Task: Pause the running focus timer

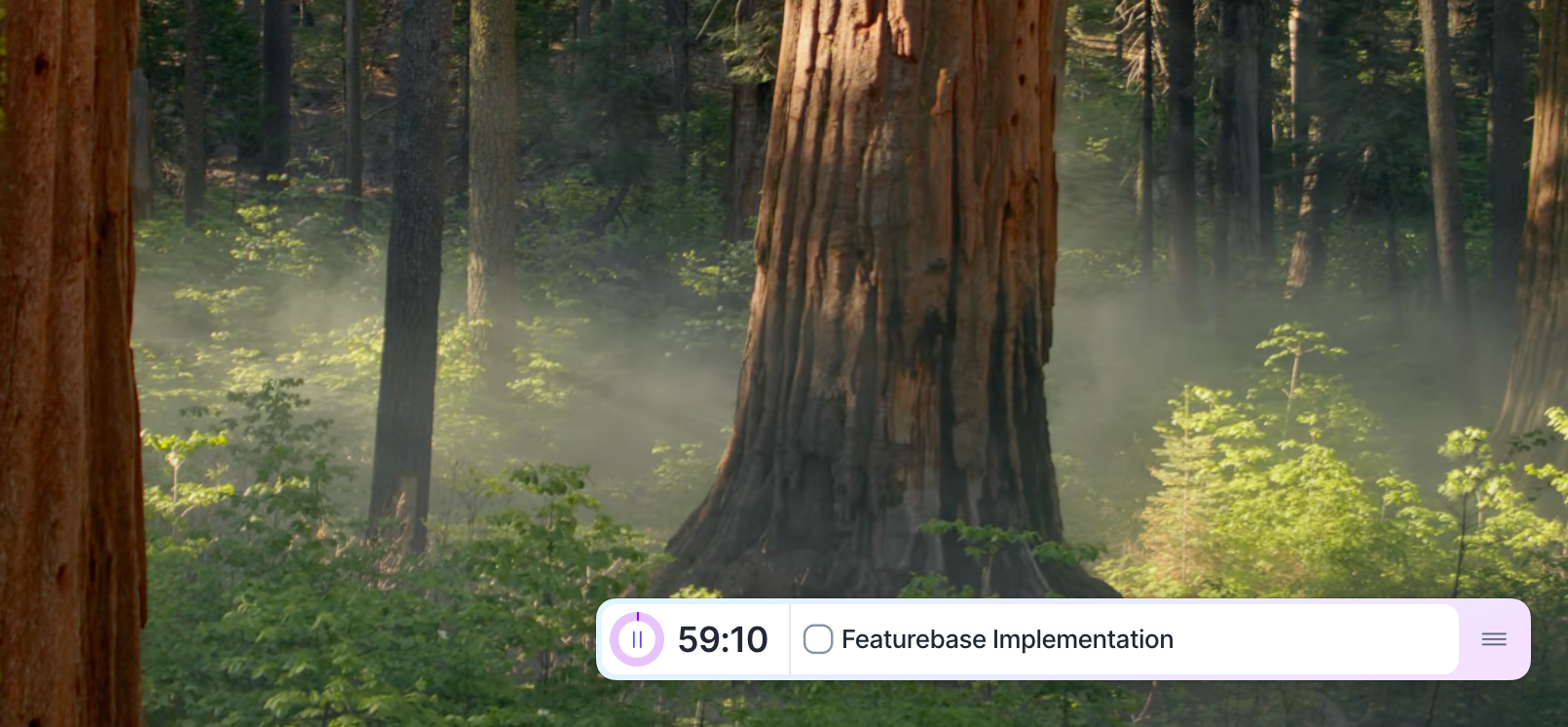Action: pos(637,639)
